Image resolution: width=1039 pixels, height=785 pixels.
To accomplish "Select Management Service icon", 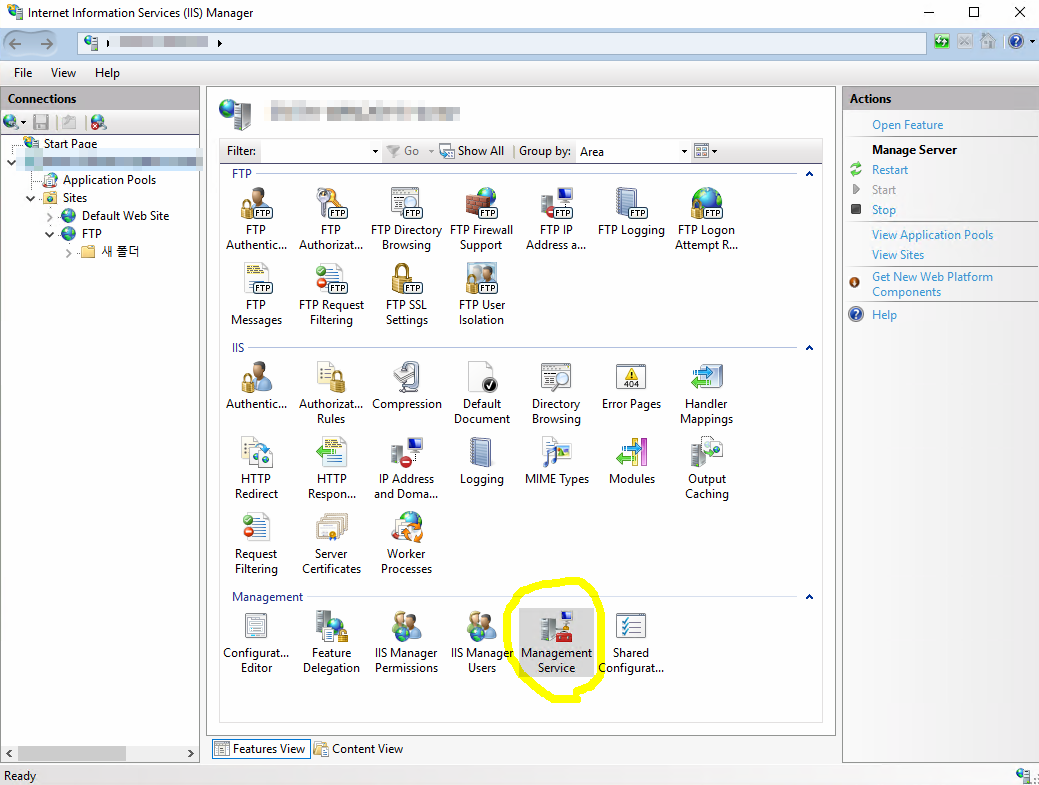I will (556, 642).
